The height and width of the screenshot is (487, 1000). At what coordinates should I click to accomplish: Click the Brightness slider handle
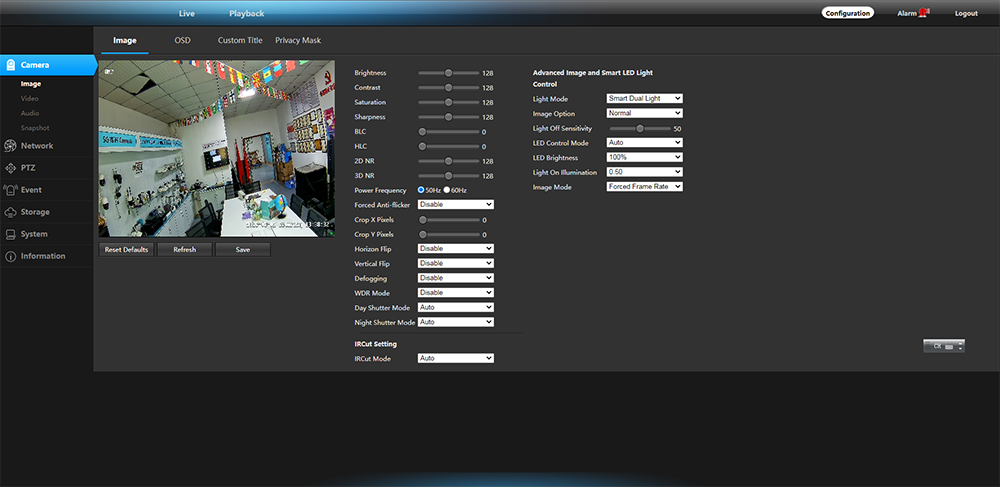[449, 73]
